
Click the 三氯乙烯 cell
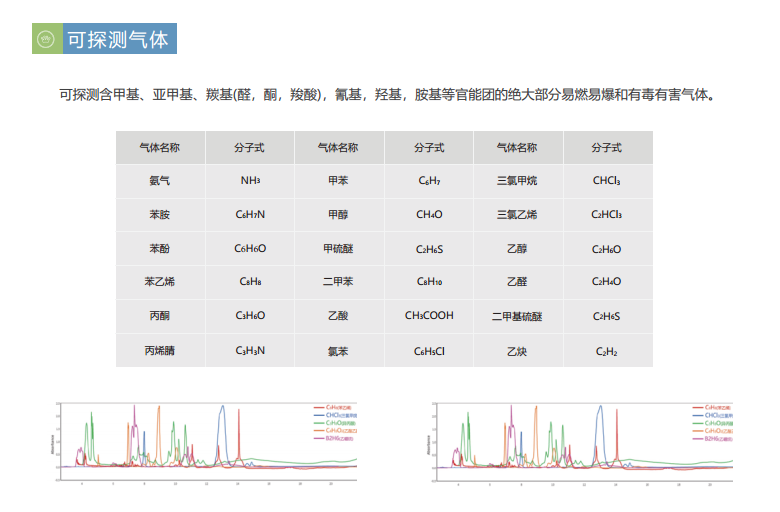point(517,215)
